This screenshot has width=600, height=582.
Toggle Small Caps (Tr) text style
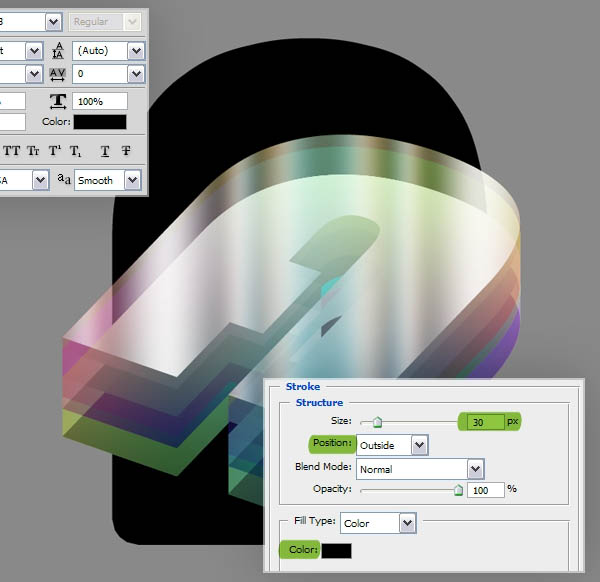(34, 151)
